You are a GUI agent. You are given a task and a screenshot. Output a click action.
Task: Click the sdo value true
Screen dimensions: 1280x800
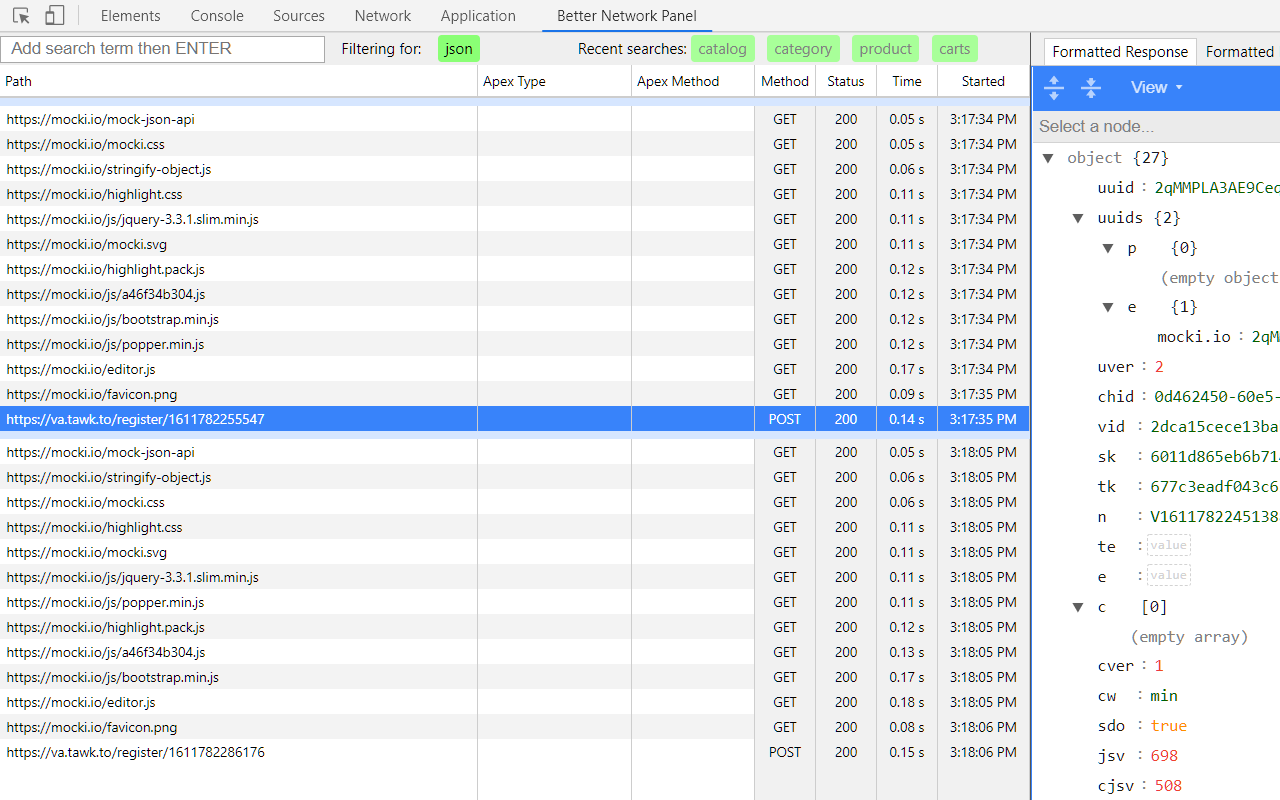tap(1169, 726)
